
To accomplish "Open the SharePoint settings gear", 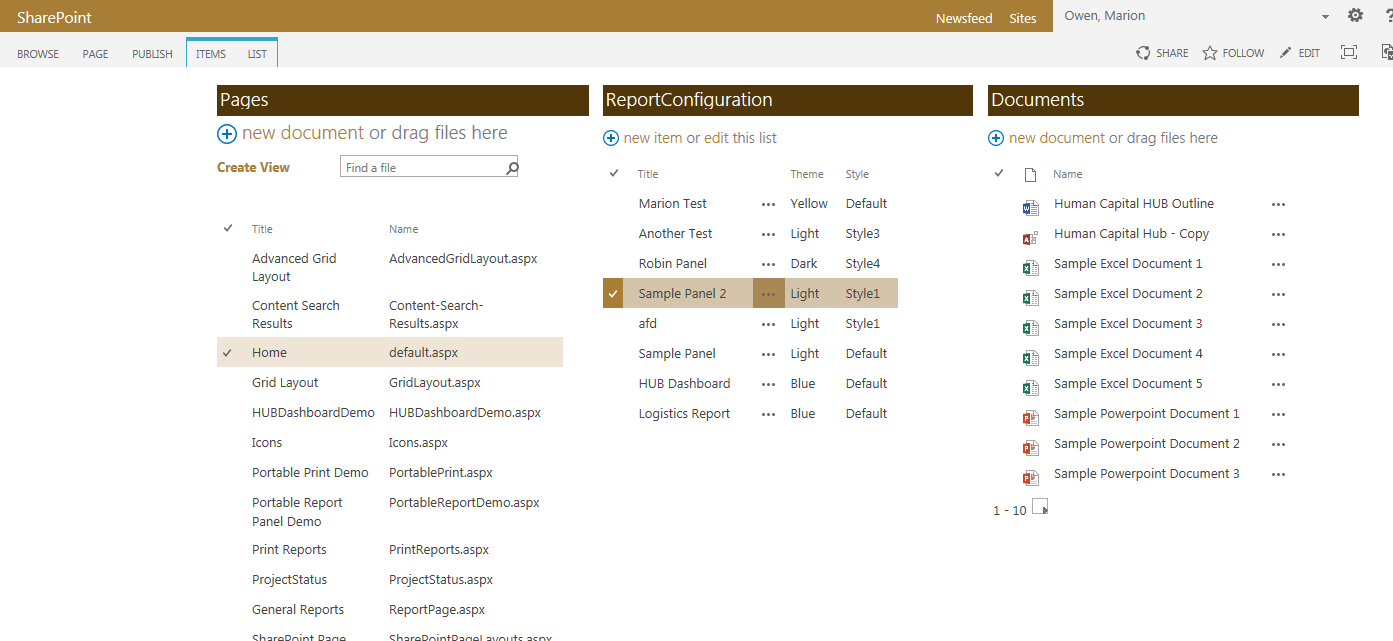I will tap(1355, 15).
